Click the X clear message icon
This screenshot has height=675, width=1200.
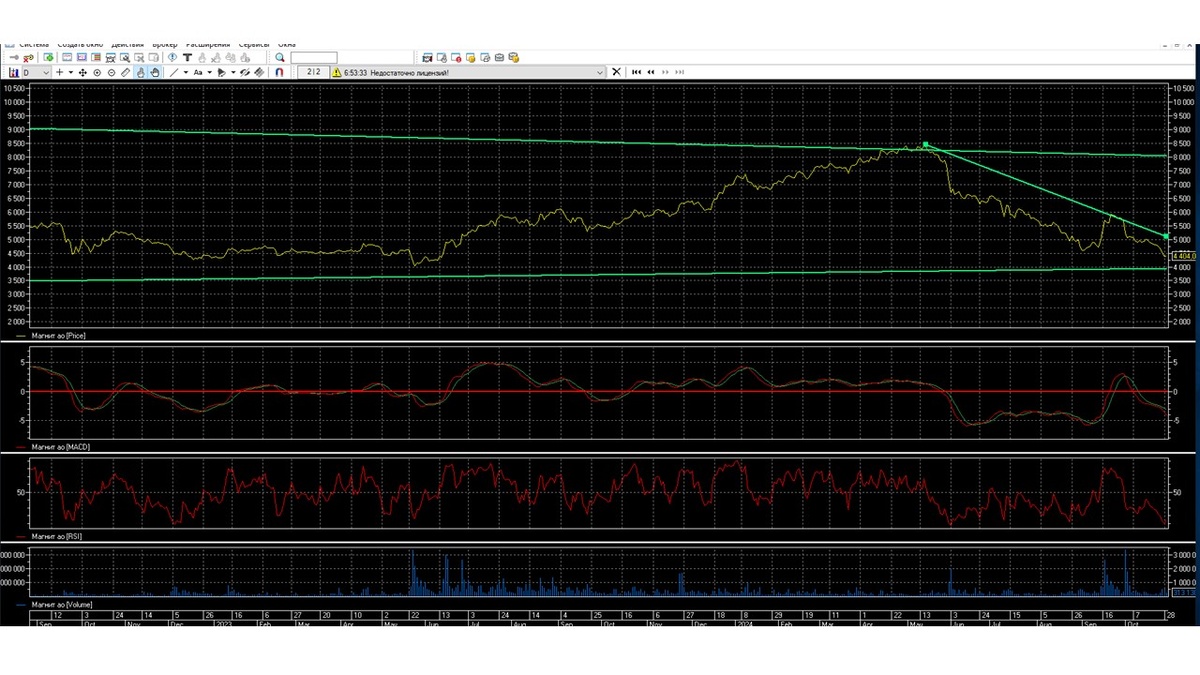click(617, 72)
